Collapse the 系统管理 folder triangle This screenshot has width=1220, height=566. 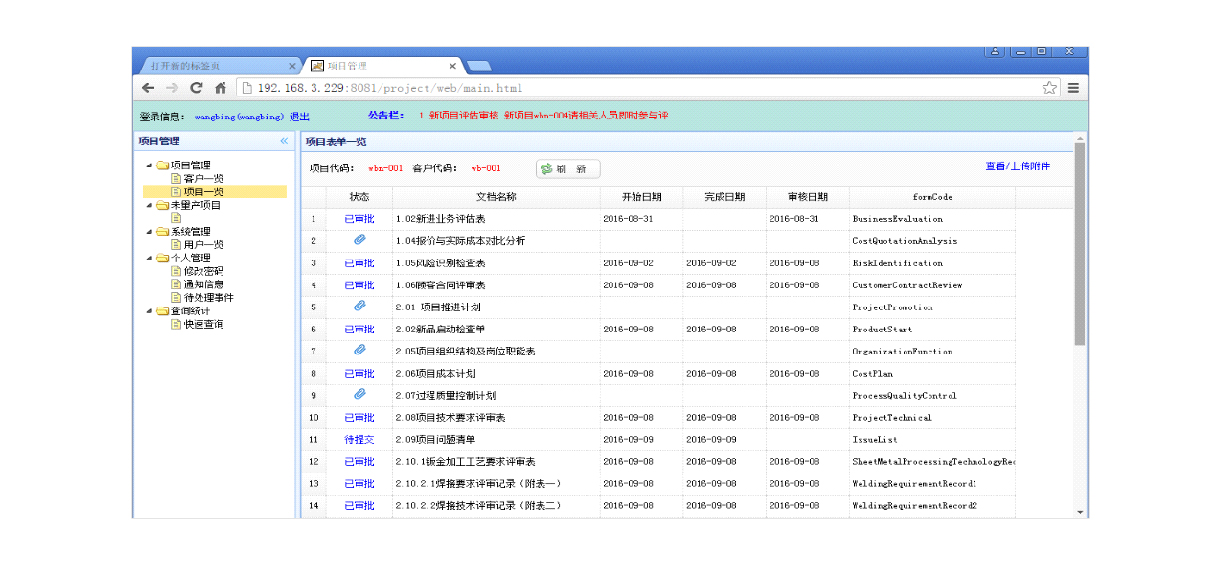point(150,231)
